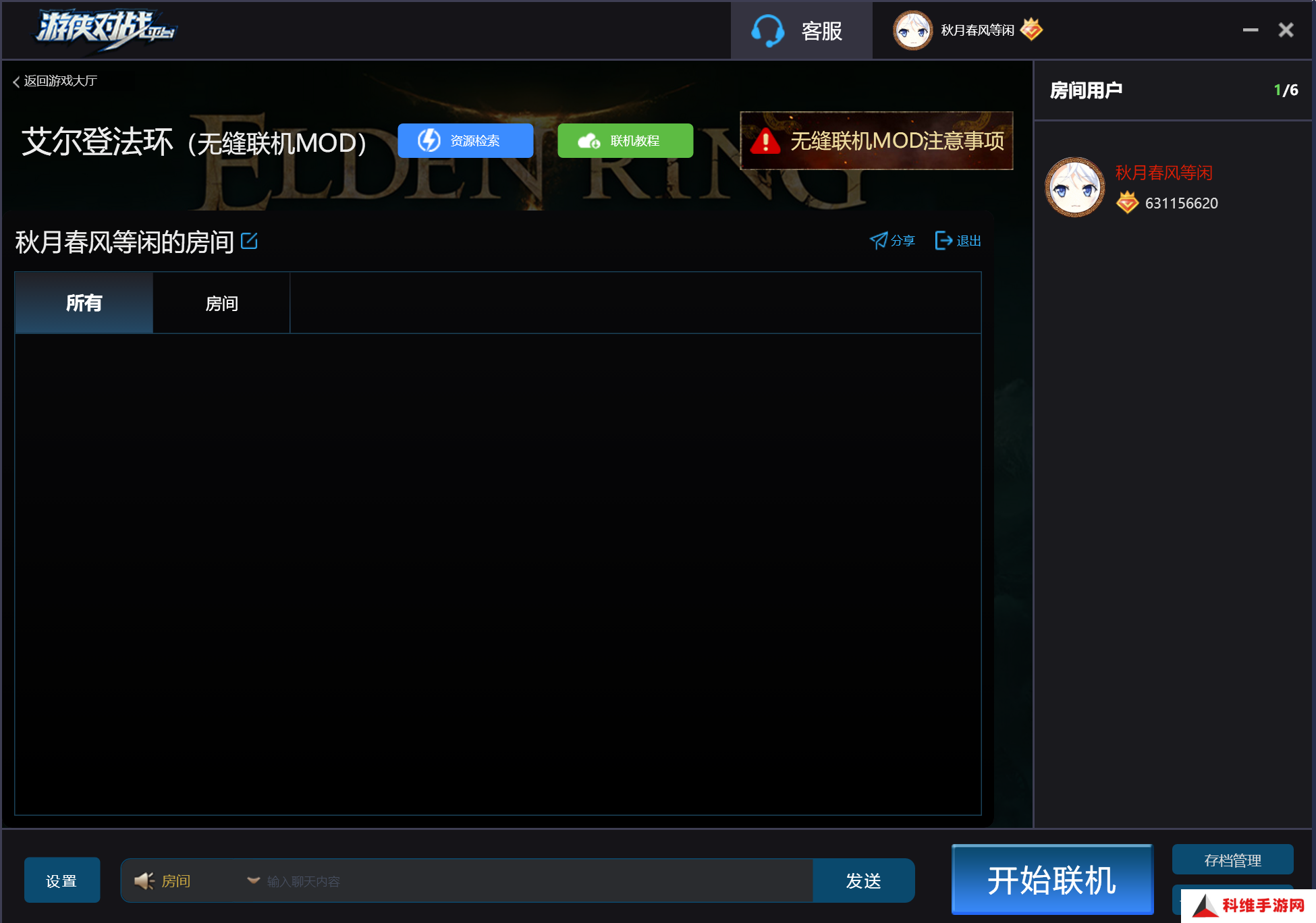
Task: Open profile avatar in the title bar
Action: [912, 30]
